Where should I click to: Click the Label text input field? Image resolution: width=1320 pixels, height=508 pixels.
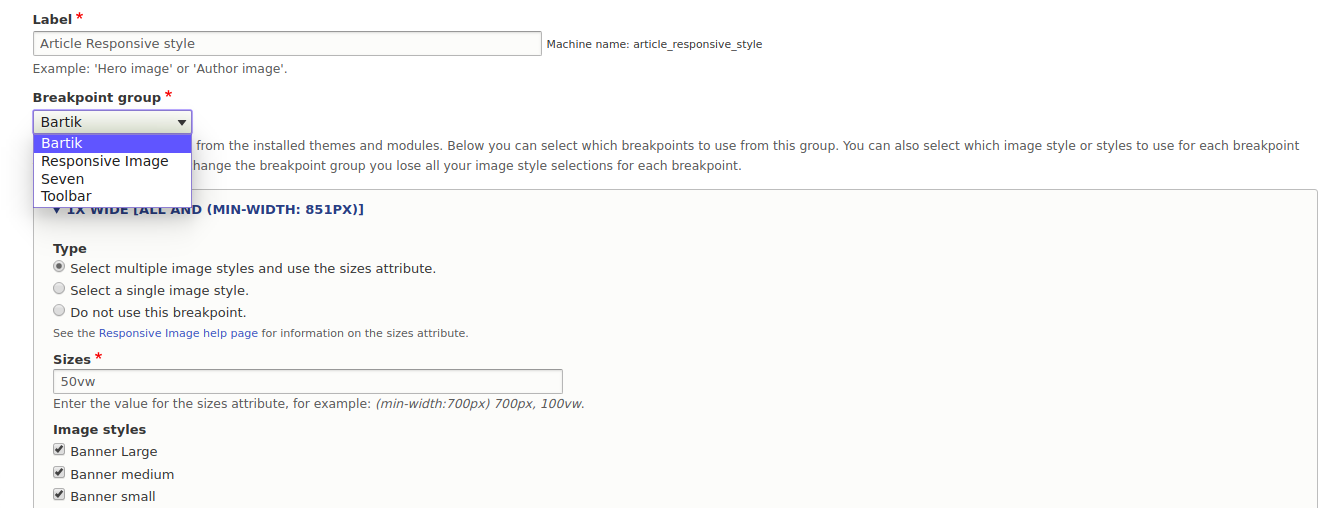click(287, 44)
